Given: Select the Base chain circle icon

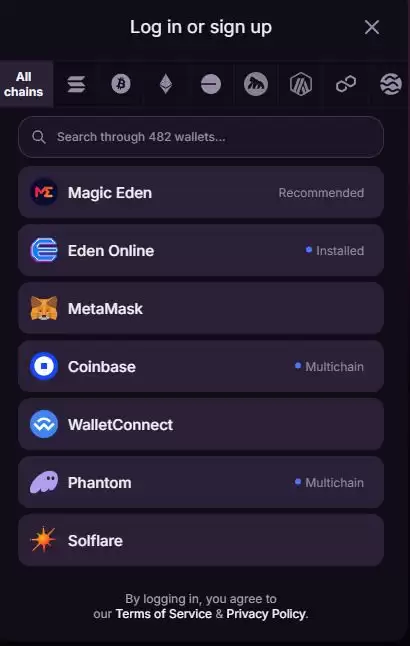Looking at the screenshot, I should click(211, 84).
